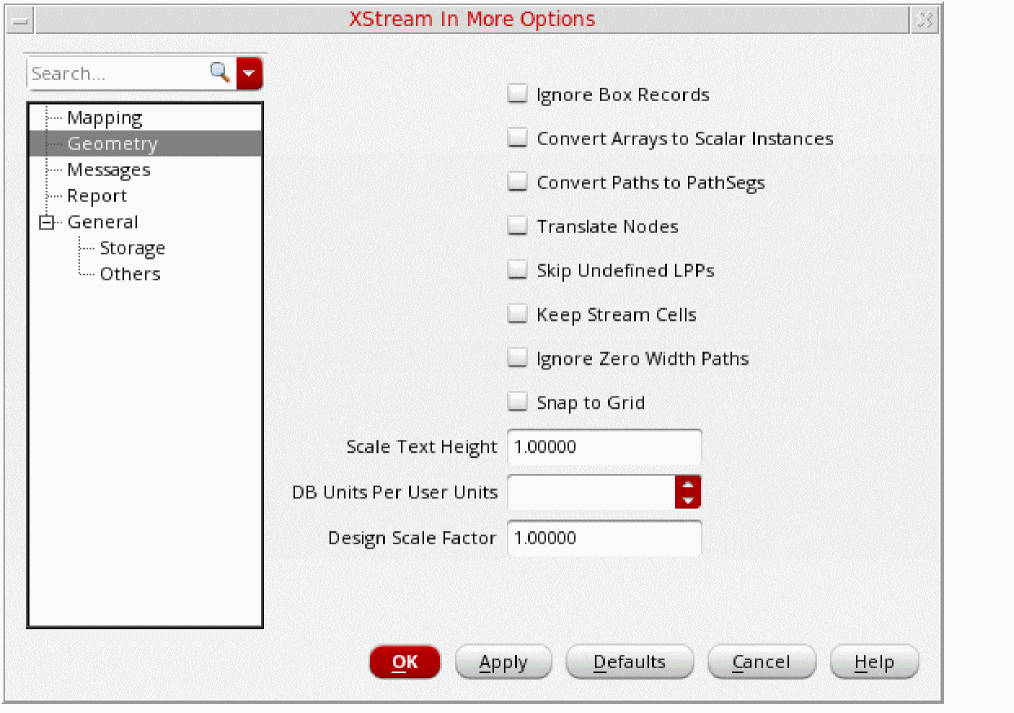
Task: Tick the Skip Undefined LPPs checkbox
Action: click(517, 271)
